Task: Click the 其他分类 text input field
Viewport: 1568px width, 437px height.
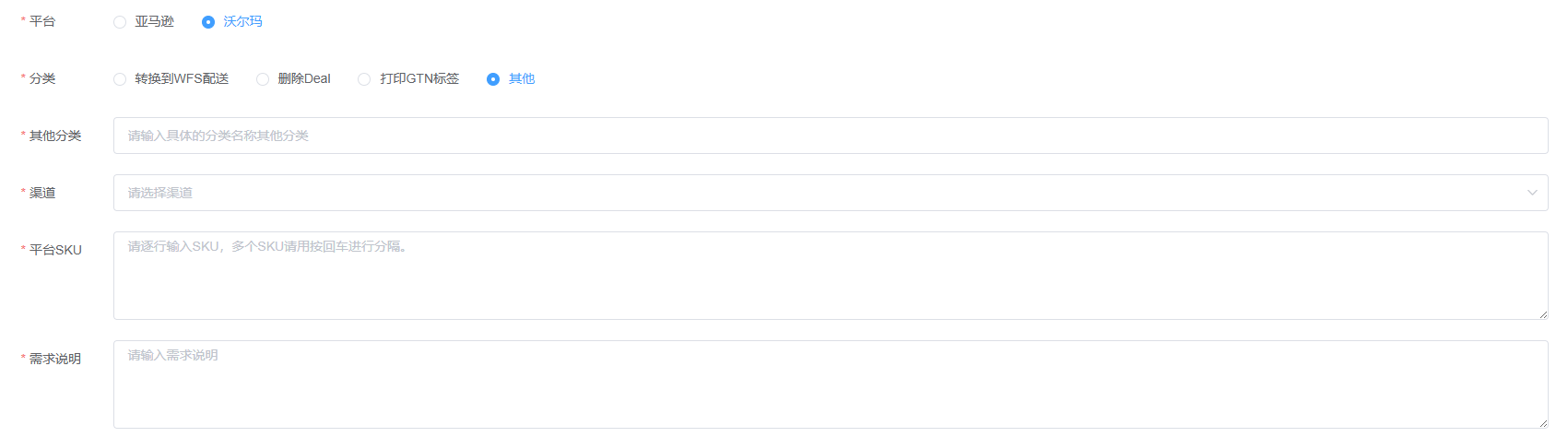Action: [830, 136]
